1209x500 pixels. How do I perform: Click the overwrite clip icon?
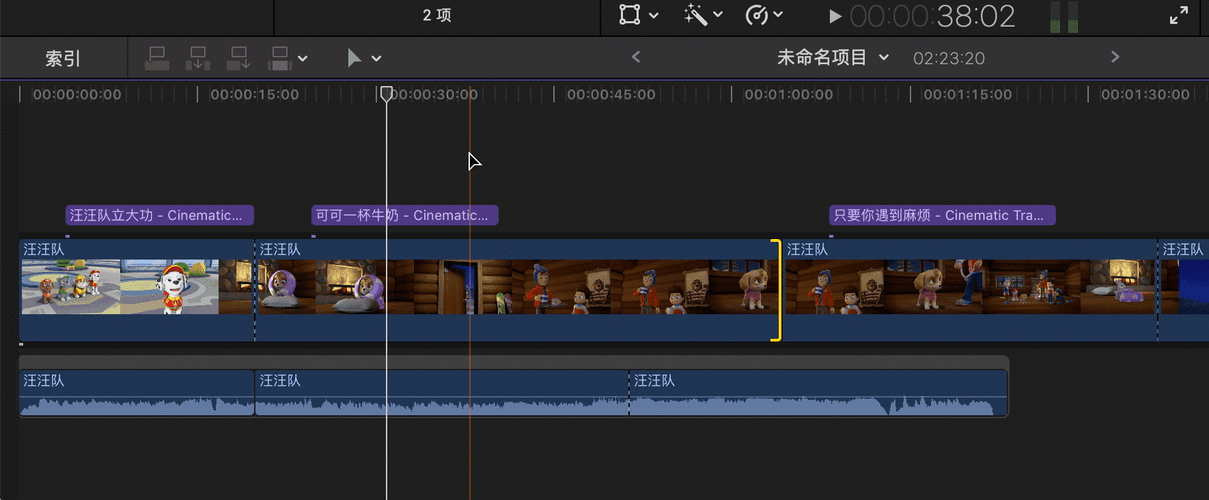coord(280,58)
